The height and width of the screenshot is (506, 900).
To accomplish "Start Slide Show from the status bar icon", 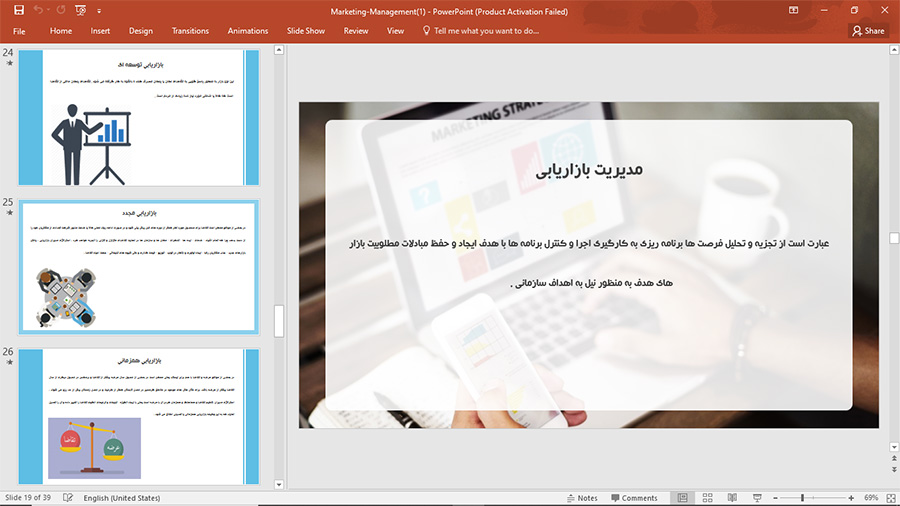I will [757, 497].
